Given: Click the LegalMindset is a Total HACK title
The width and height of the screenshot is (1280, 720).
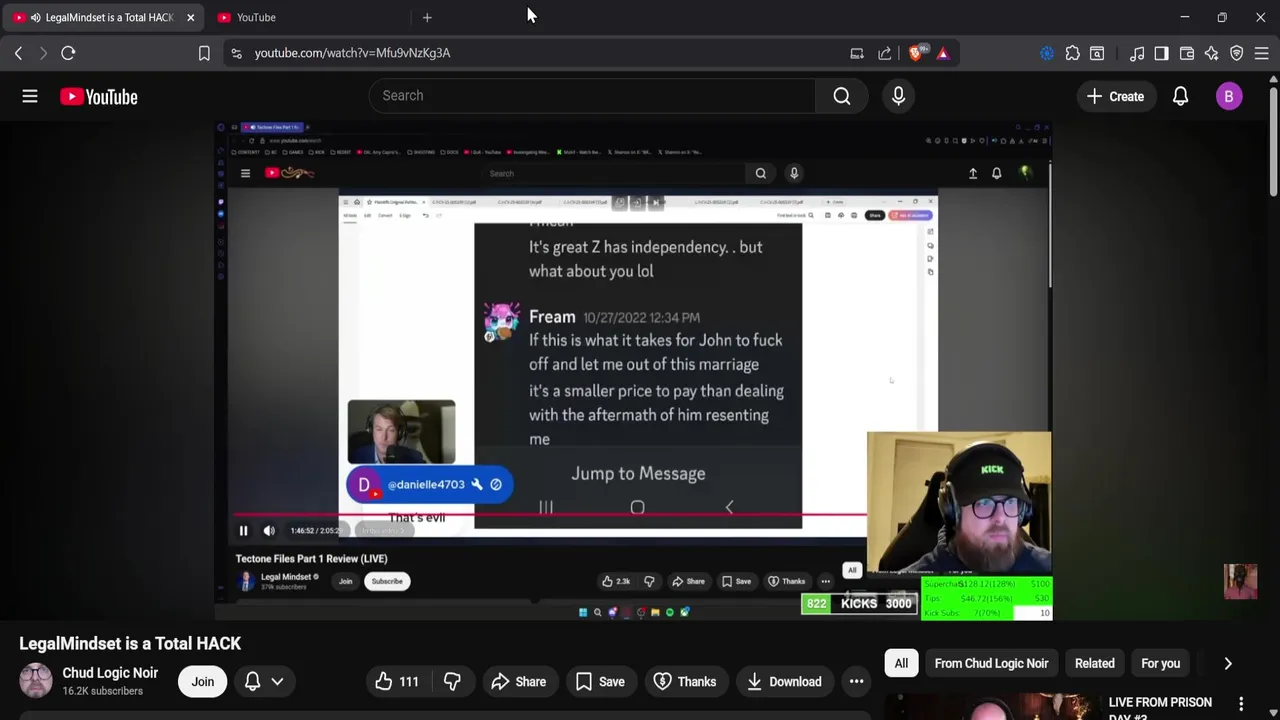Looking at the screenshot, I should click(130, 643).
